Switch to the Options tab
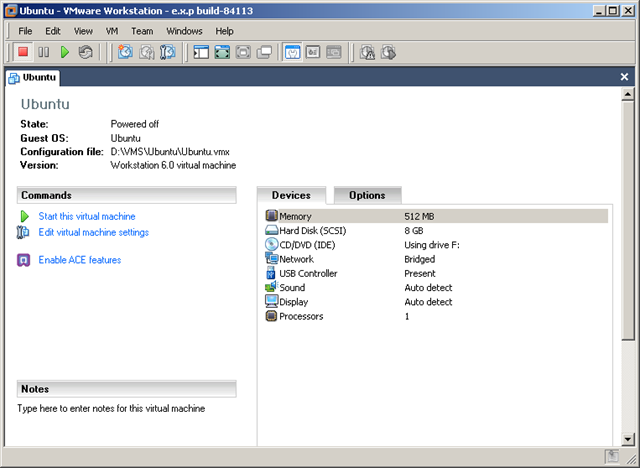This screenshot has width=640, height=468. pos(367,195)
